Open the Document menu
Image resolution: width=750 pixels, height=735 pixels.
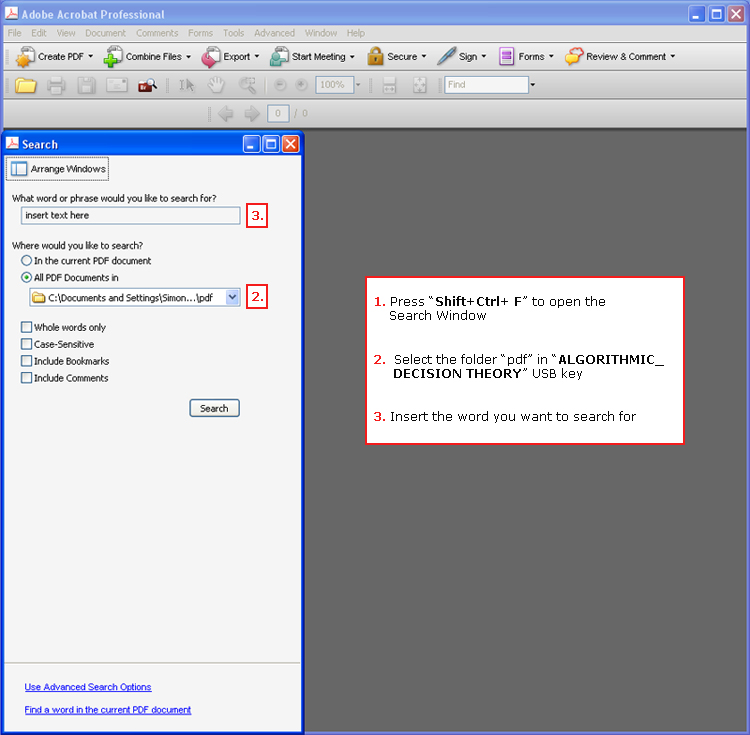(x=105, y=33)
